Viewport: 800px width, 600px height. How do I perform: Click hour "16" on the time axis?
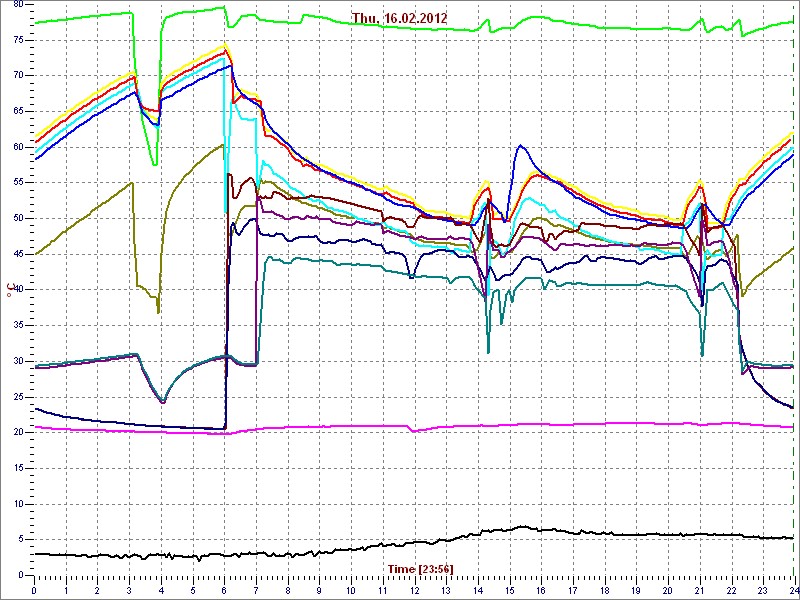click(541, 590)
